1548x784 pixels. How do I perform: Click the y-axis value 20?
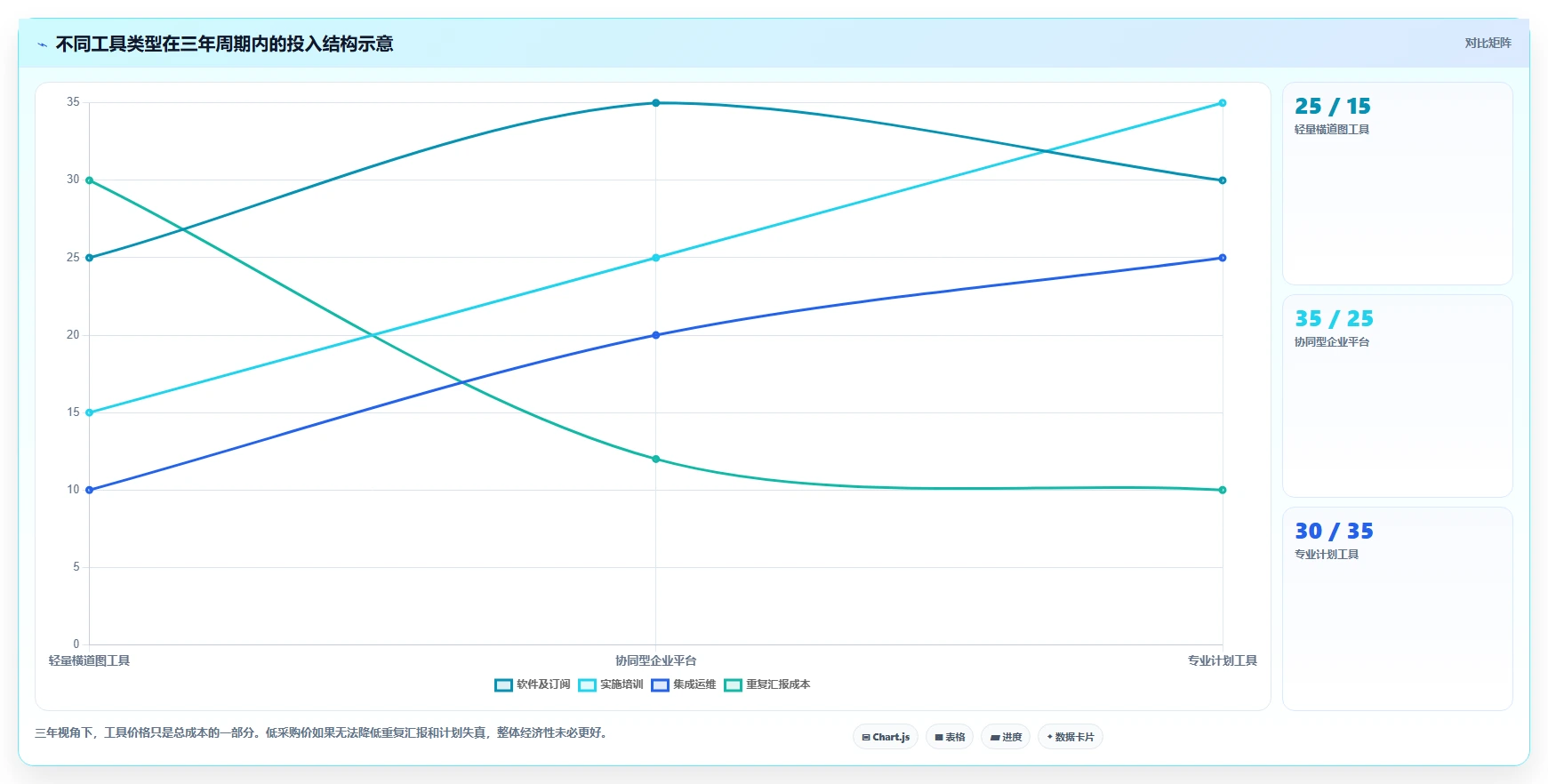(x=73, y=335)
